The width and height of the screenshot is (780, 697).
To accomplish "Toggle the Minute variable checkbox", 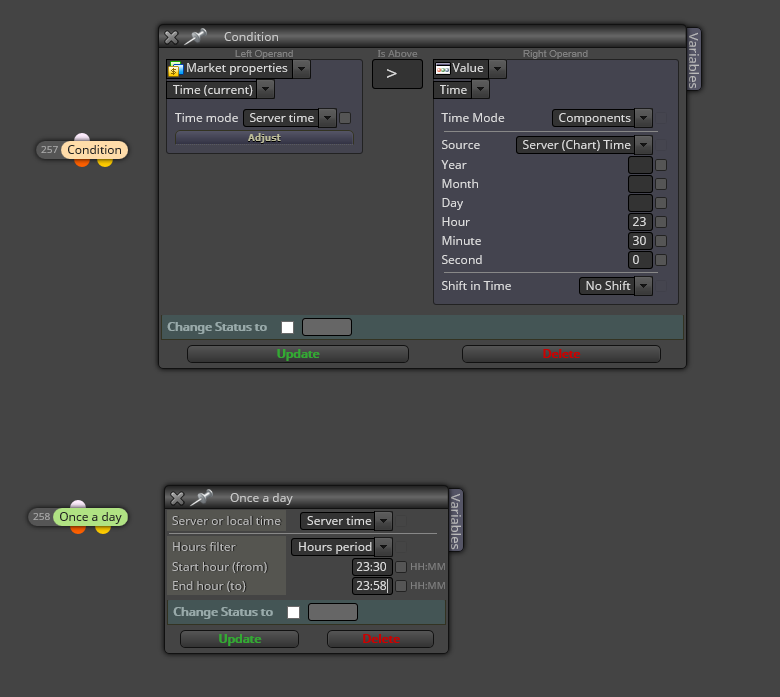I will click(x=661, y=241).
